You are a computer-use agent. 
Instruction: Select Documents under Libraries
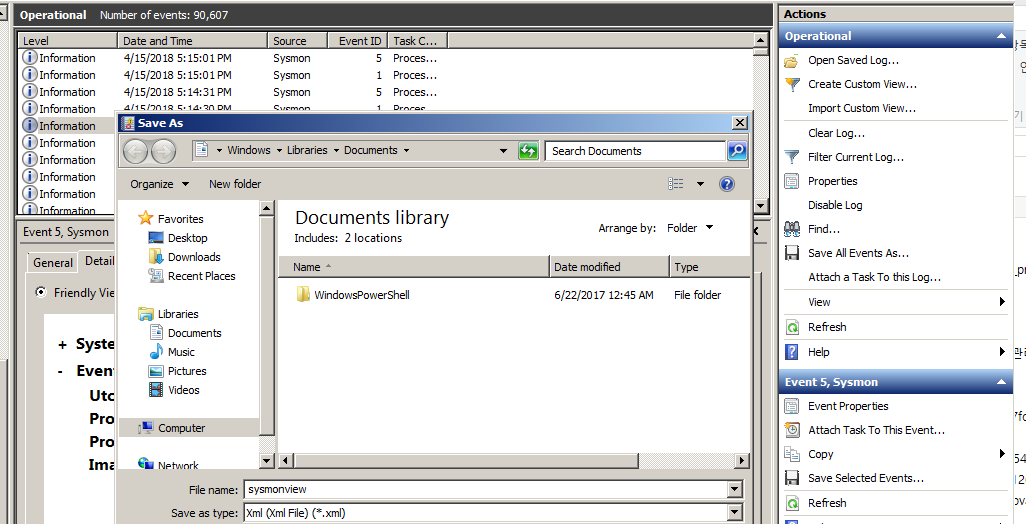pos(194,333)
